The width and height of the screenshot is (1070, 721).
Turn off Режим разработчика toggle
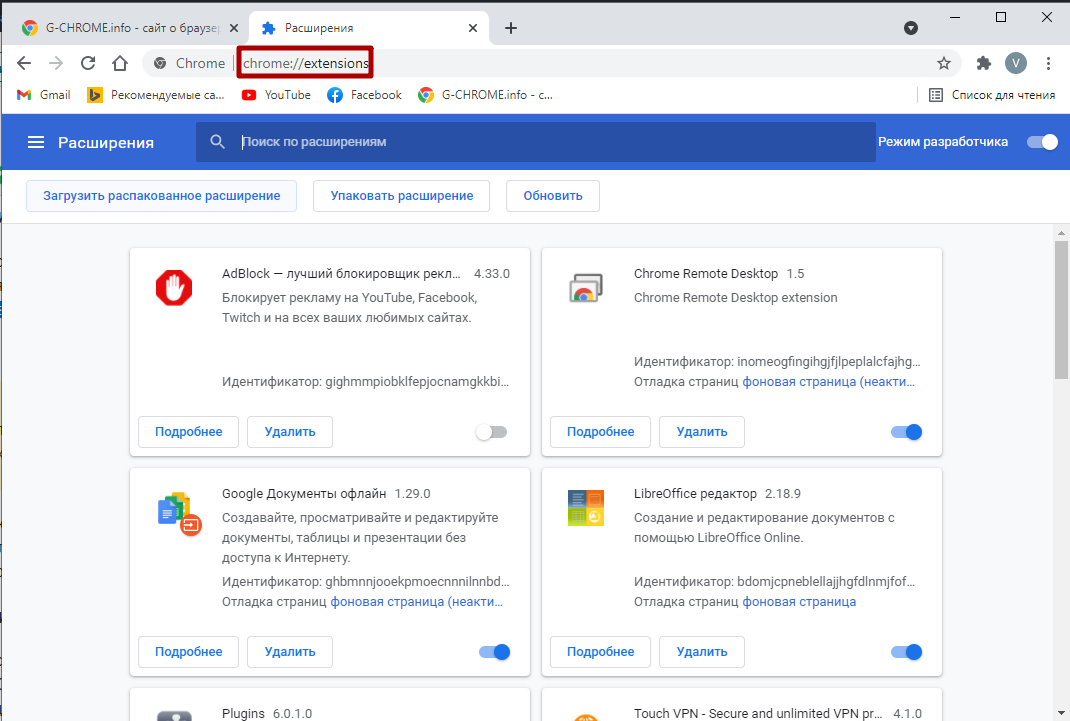tap(1042, 142)
